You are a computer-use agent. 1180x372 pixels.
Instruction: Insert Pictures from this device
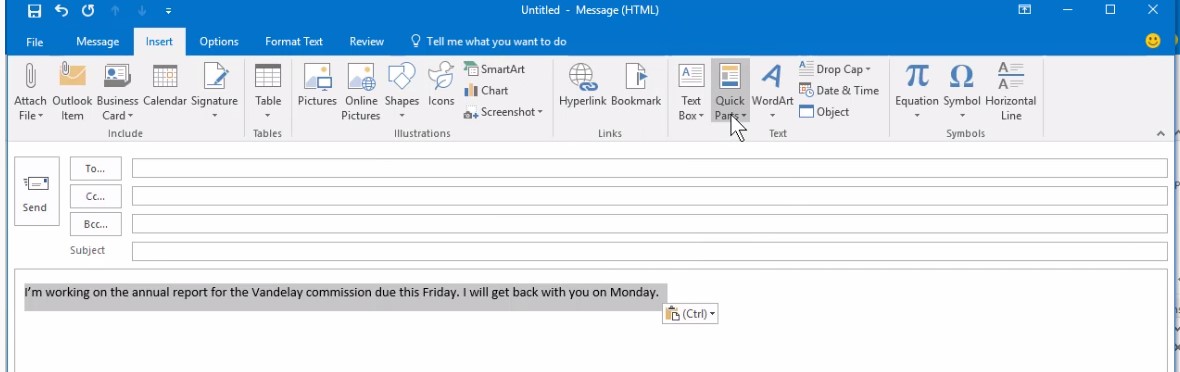317,85
